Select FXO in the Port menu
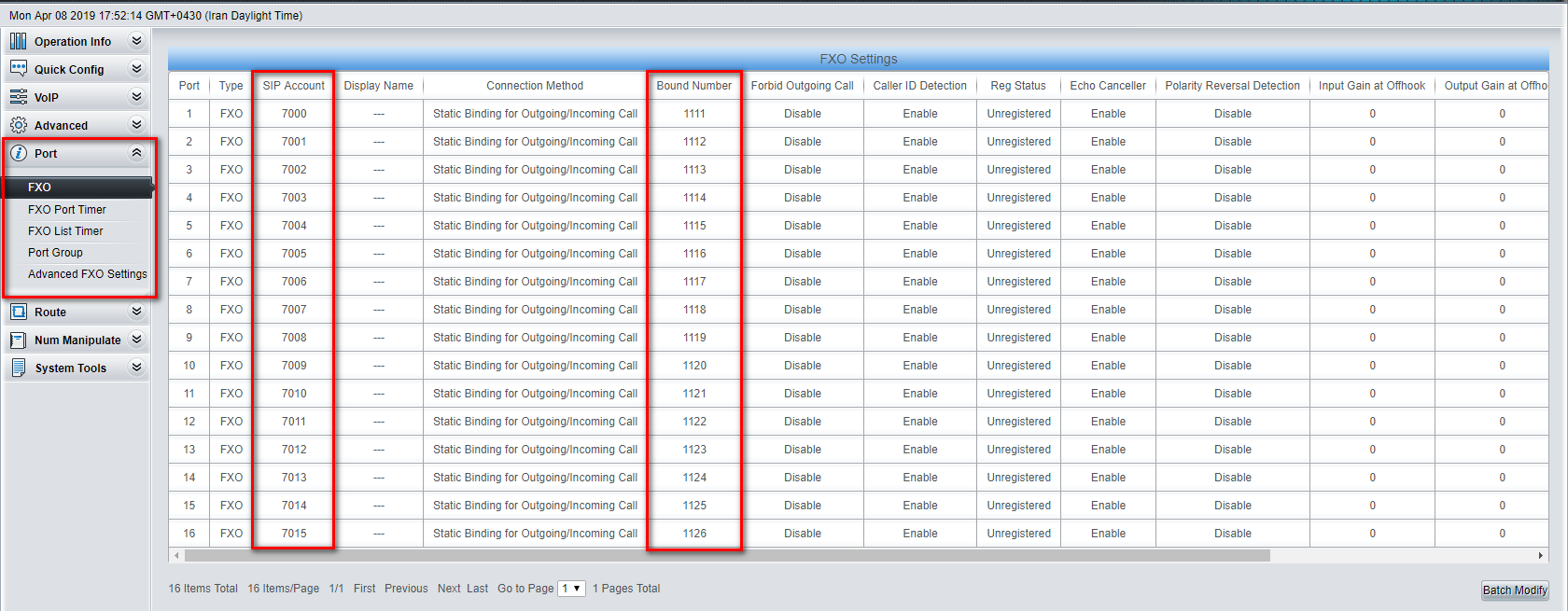 [78, 187]
